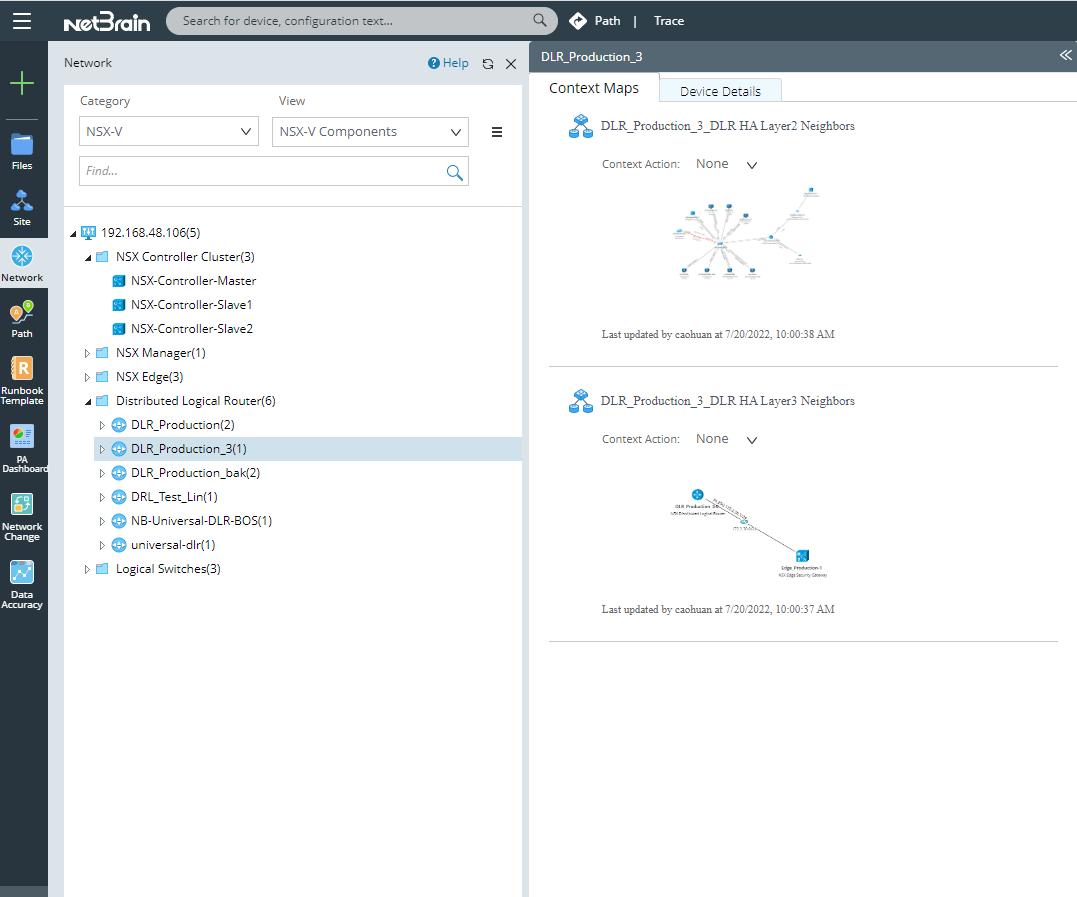The image size is (1077, 897).
Task: Open Data Accuracy from sidebar
Action: click(22, 585)
